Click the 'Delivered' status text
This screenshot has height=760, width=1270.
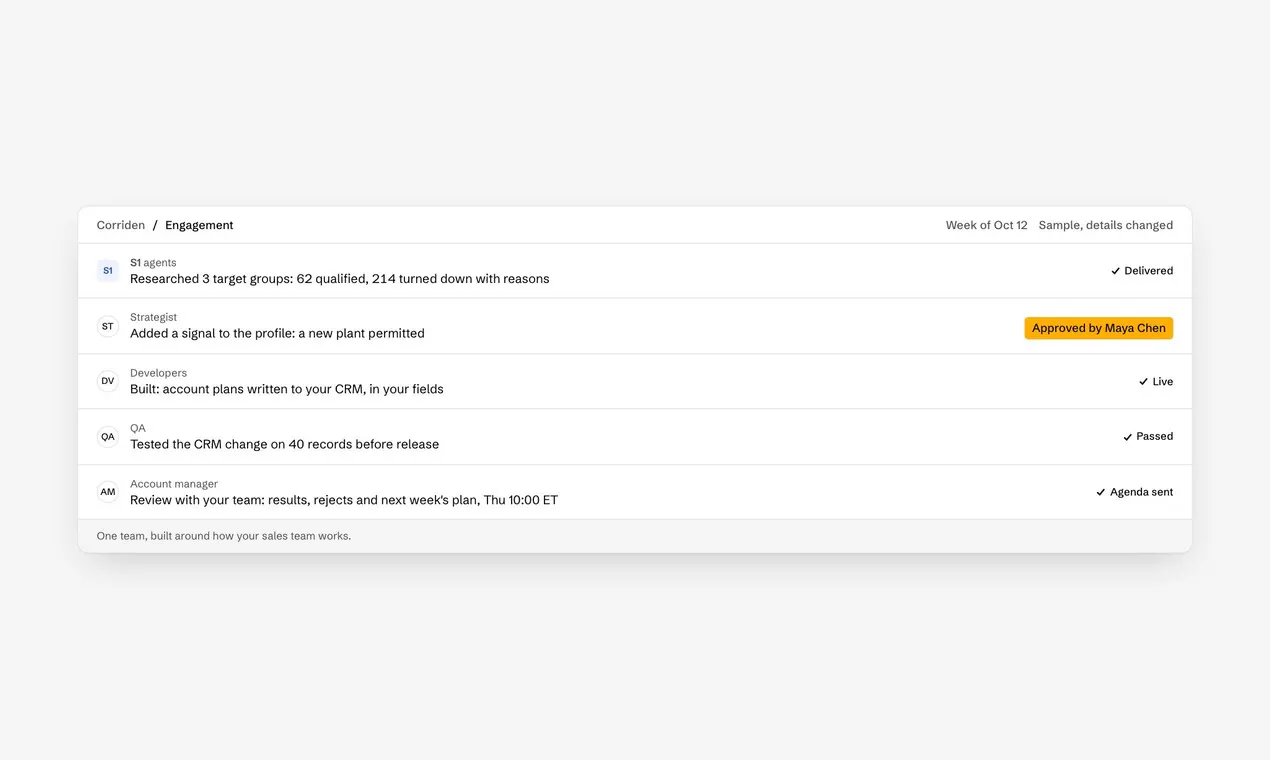[x=1149, y=271]
